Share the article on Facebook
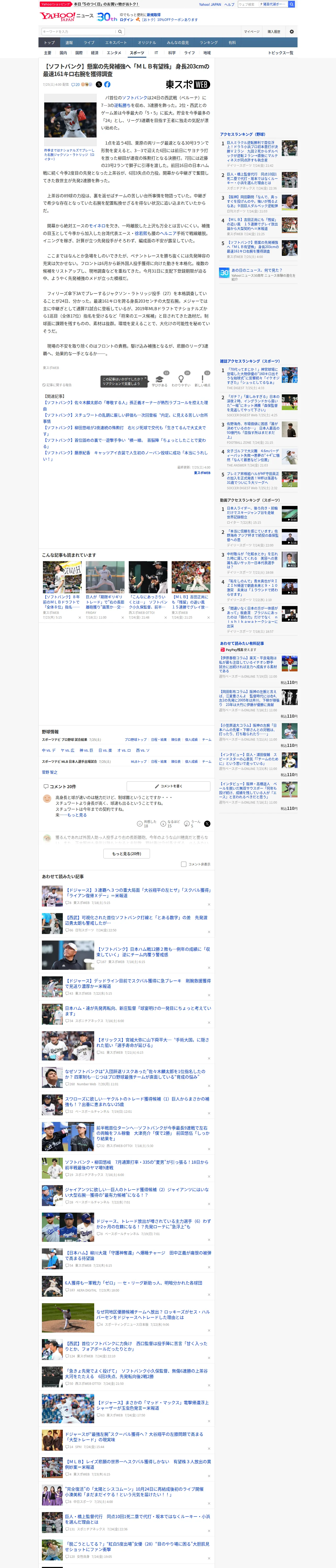 click(x=107, y=85)
